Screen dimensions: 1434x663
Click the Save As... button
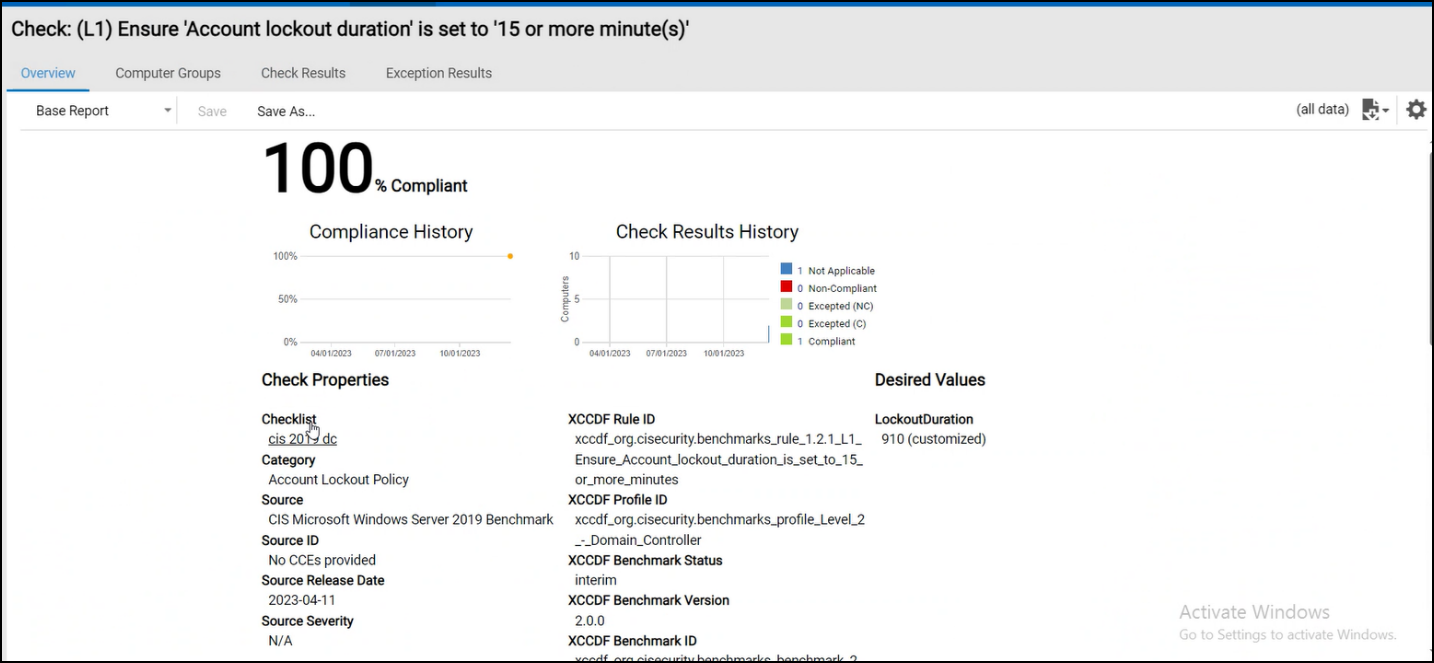point(286,111)
